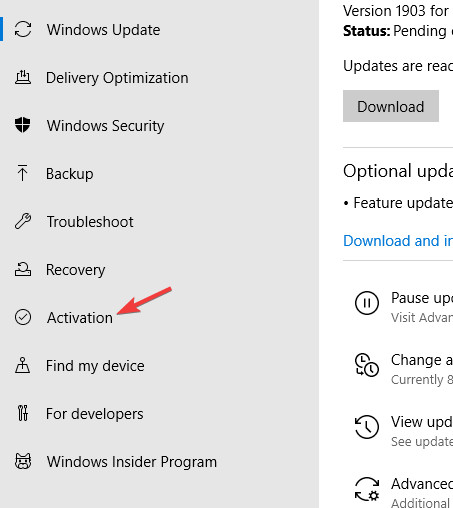
Task: Click the Recovery icon in sidebar
Action: coord(23,269)
